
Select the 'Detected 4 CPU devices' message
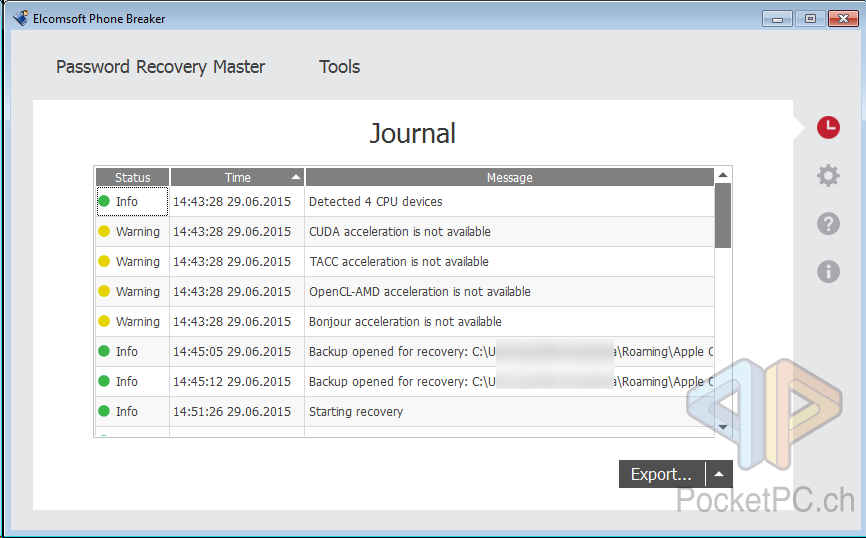376,202
